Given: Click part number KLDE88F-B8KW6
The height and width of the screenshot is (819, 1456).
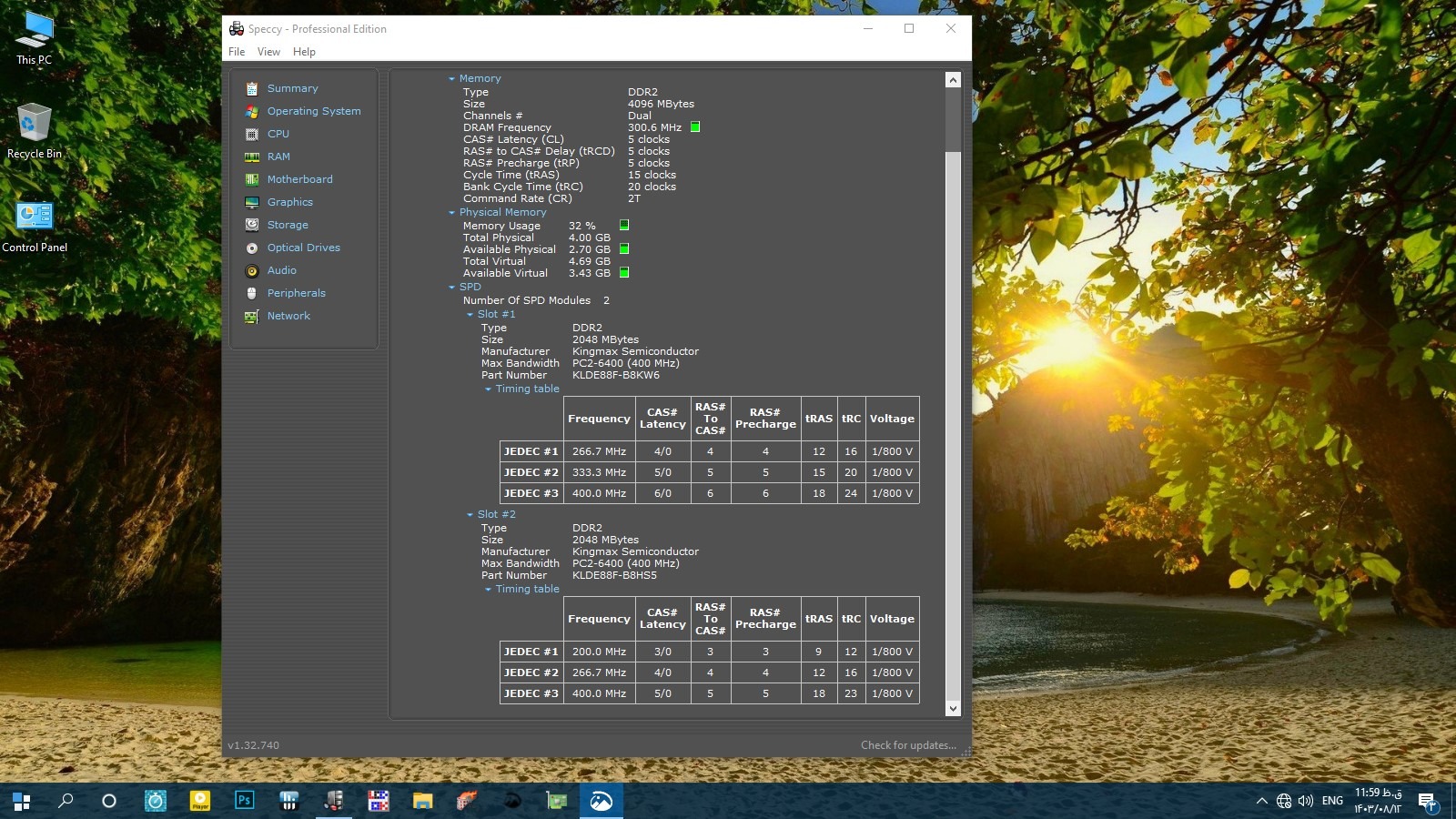Looking at the screenshot, I should (x=616, y=375).
